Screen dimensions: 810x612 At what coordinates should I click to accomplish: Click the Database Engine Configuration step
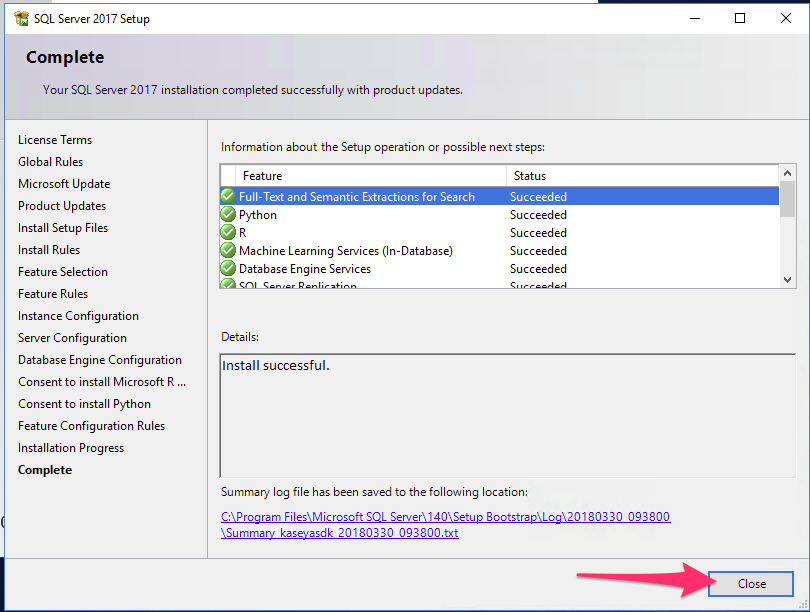(100, 360)
